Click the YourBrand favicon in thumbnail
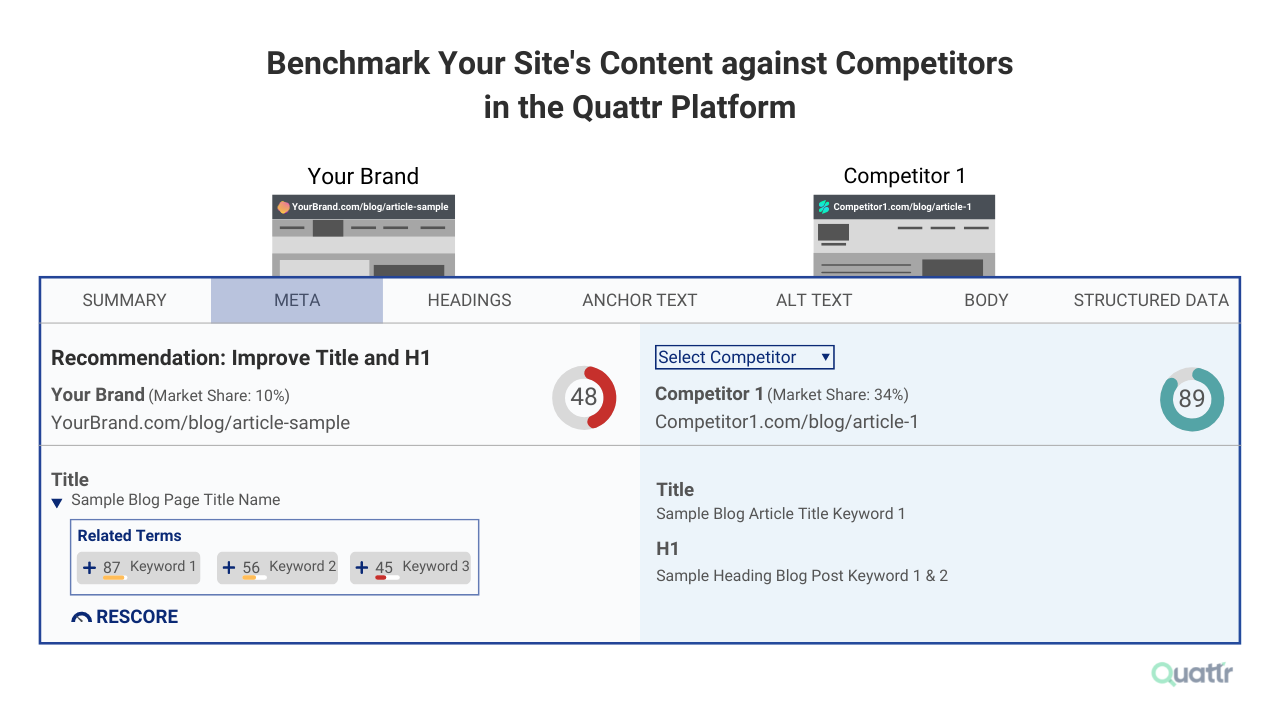 click(283, 207)
